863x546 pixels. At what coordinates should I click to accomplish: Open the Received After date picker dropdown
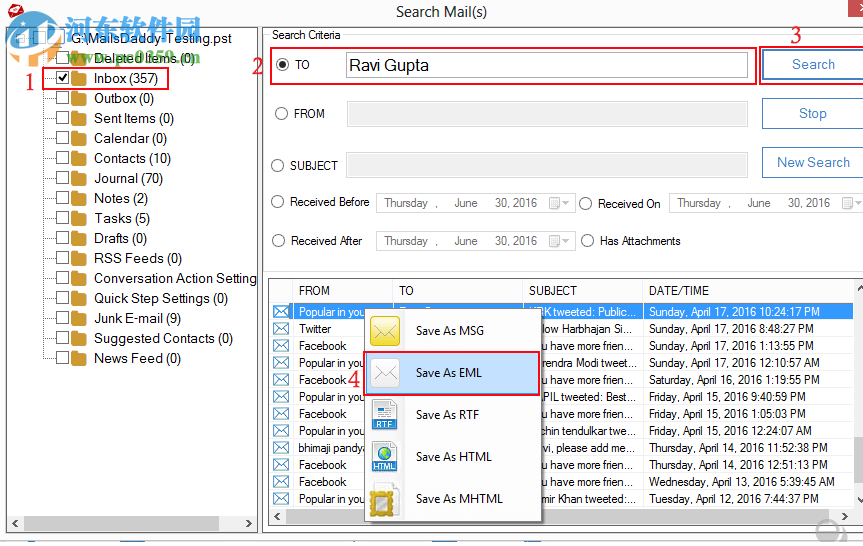coord(559,241)
